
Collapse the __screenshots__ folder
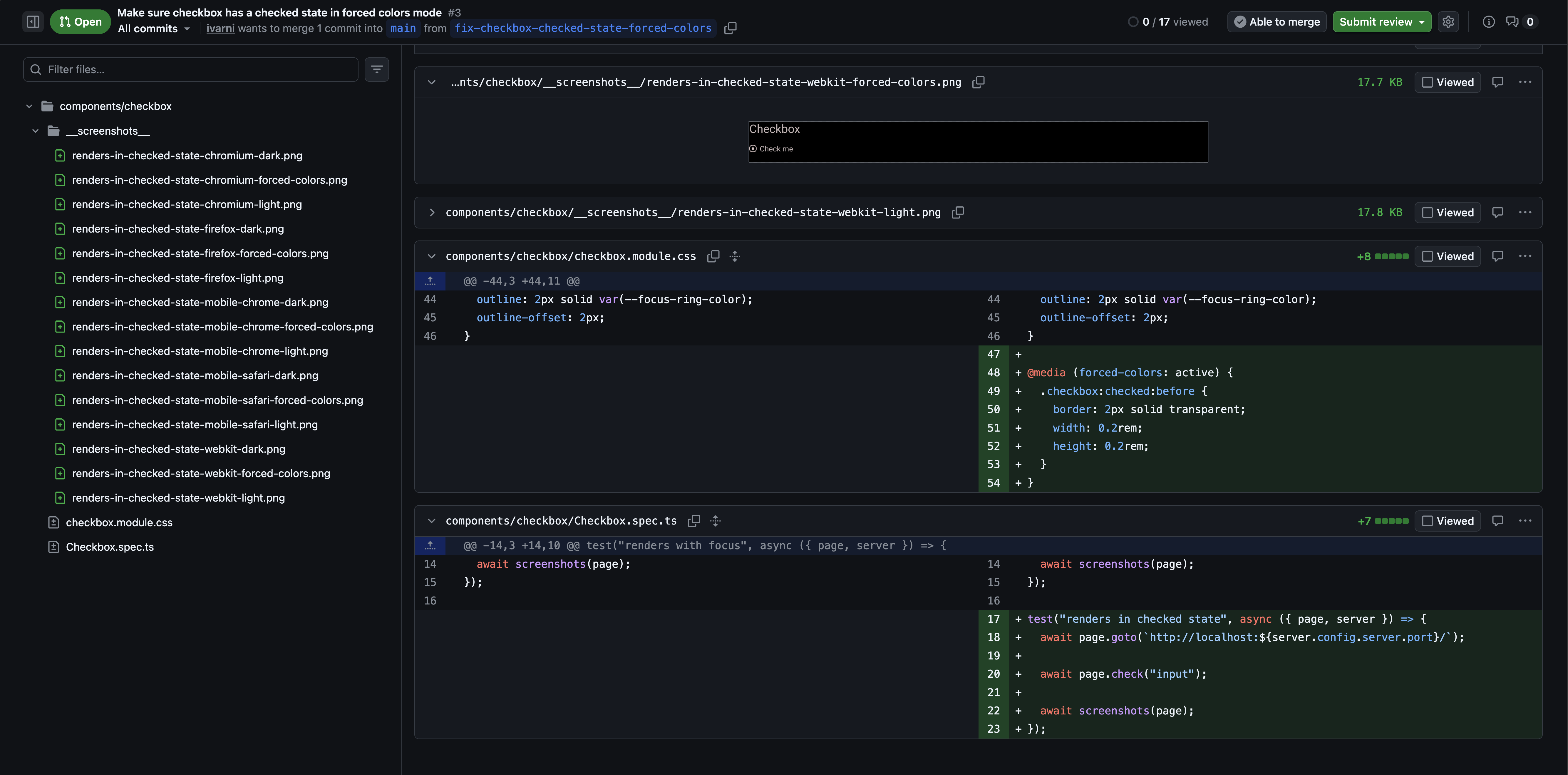pyautogui.click(x=35, y=131)
